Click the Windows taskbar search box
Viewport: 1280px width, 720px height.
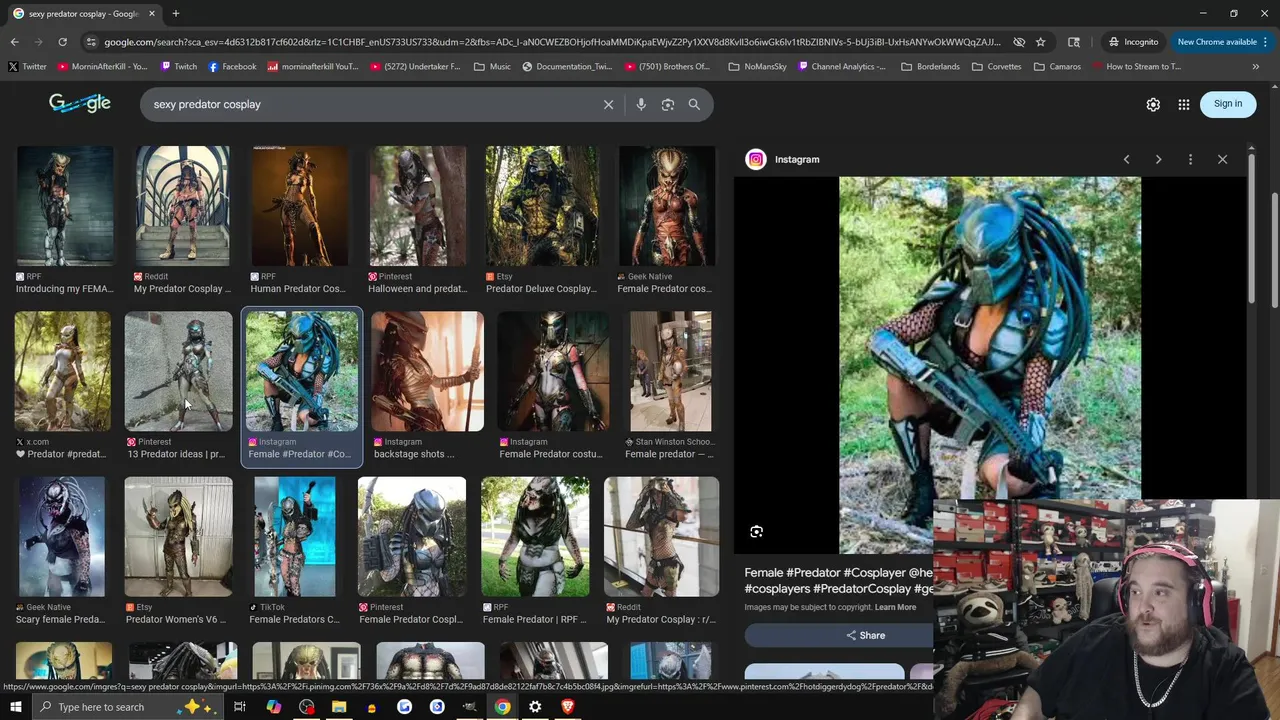125,707
